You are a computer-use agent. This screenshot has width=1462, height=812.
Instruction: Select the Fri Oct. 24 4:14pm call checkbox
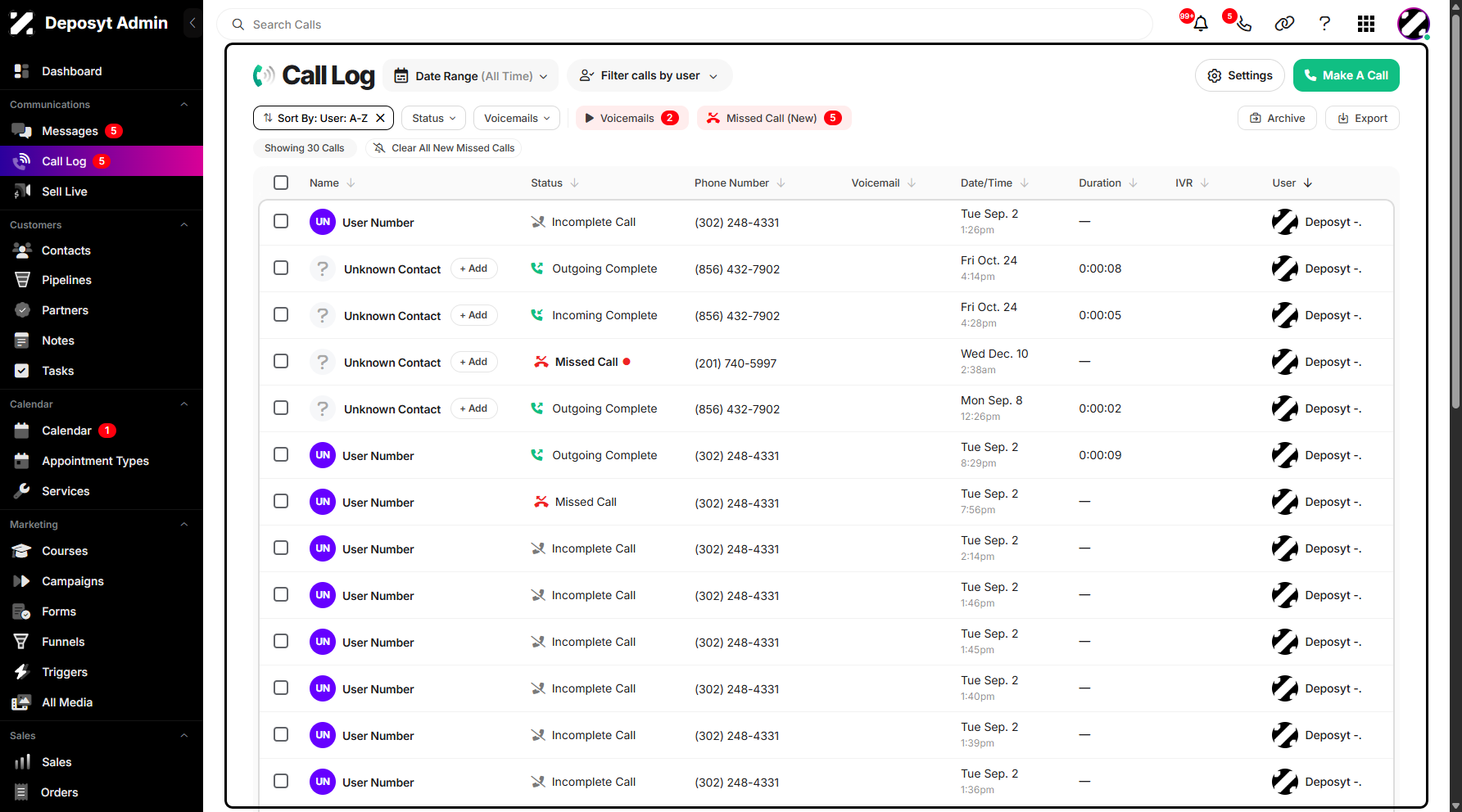tap(281, 268)
